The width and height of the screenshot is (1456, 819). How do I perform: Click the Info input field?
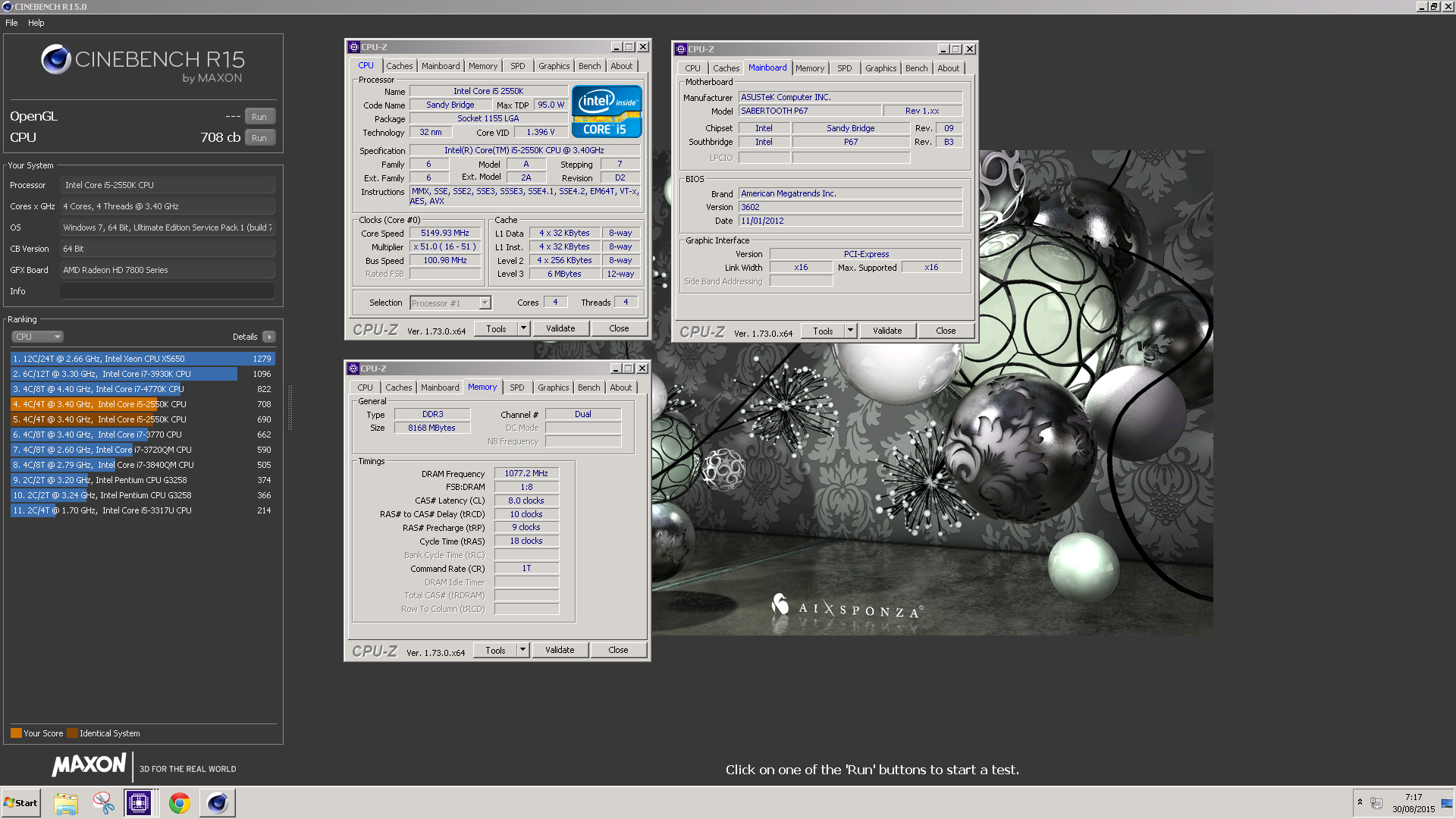pyautogui.click(x=167, y=291)
